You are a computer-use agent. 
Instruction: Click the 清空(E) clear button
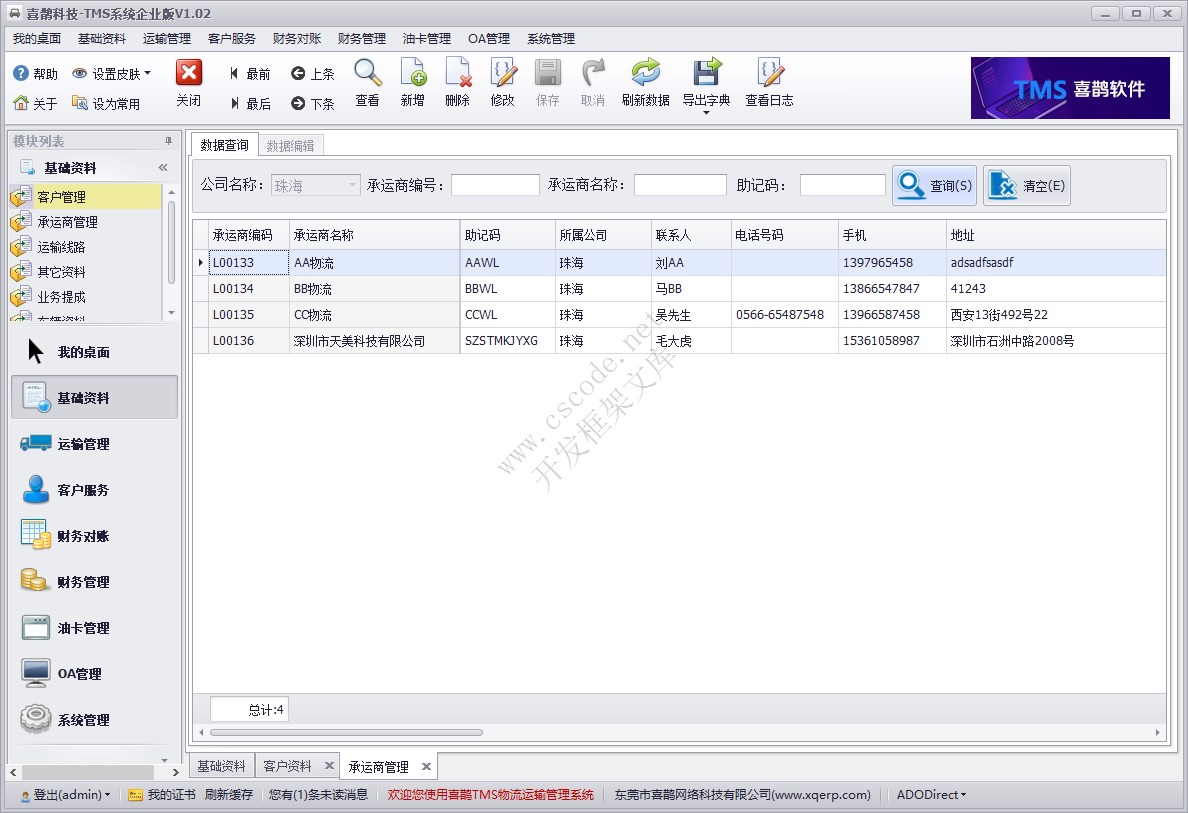(1027, 186)
